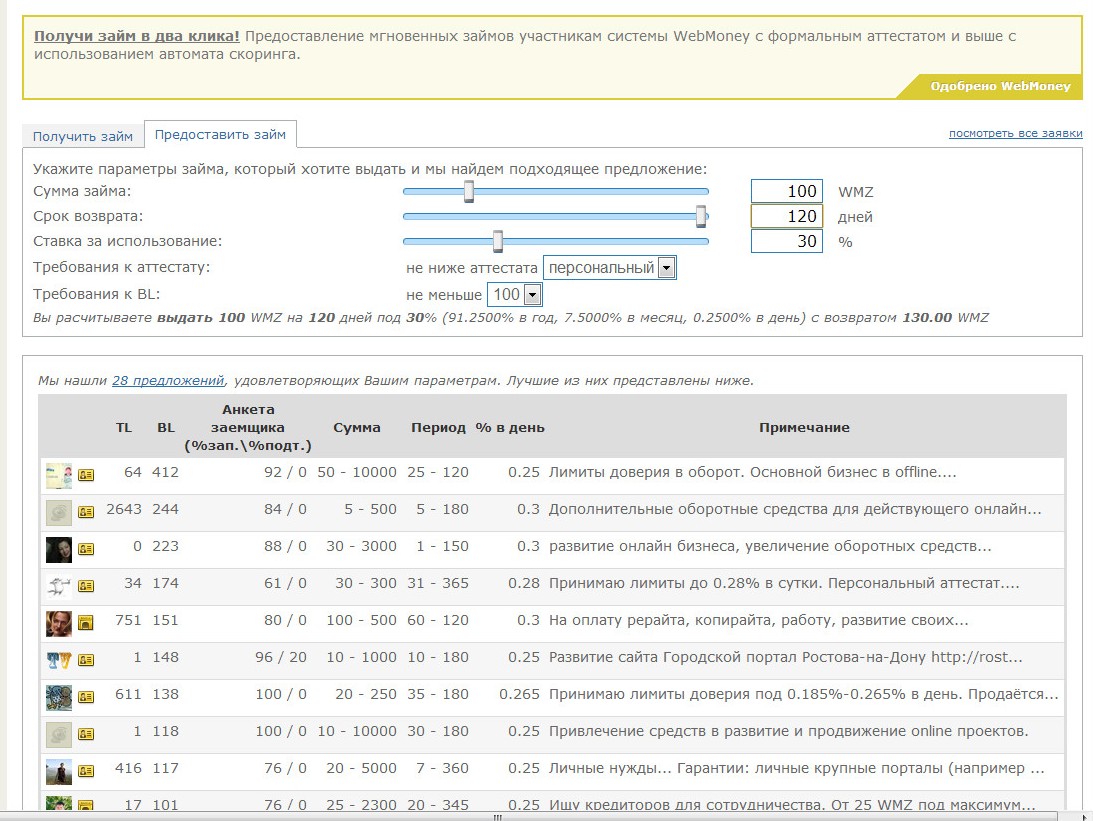Click the note about Городской портал Ростова-на-Дону

pyautogui.click(x=786, y=657)
